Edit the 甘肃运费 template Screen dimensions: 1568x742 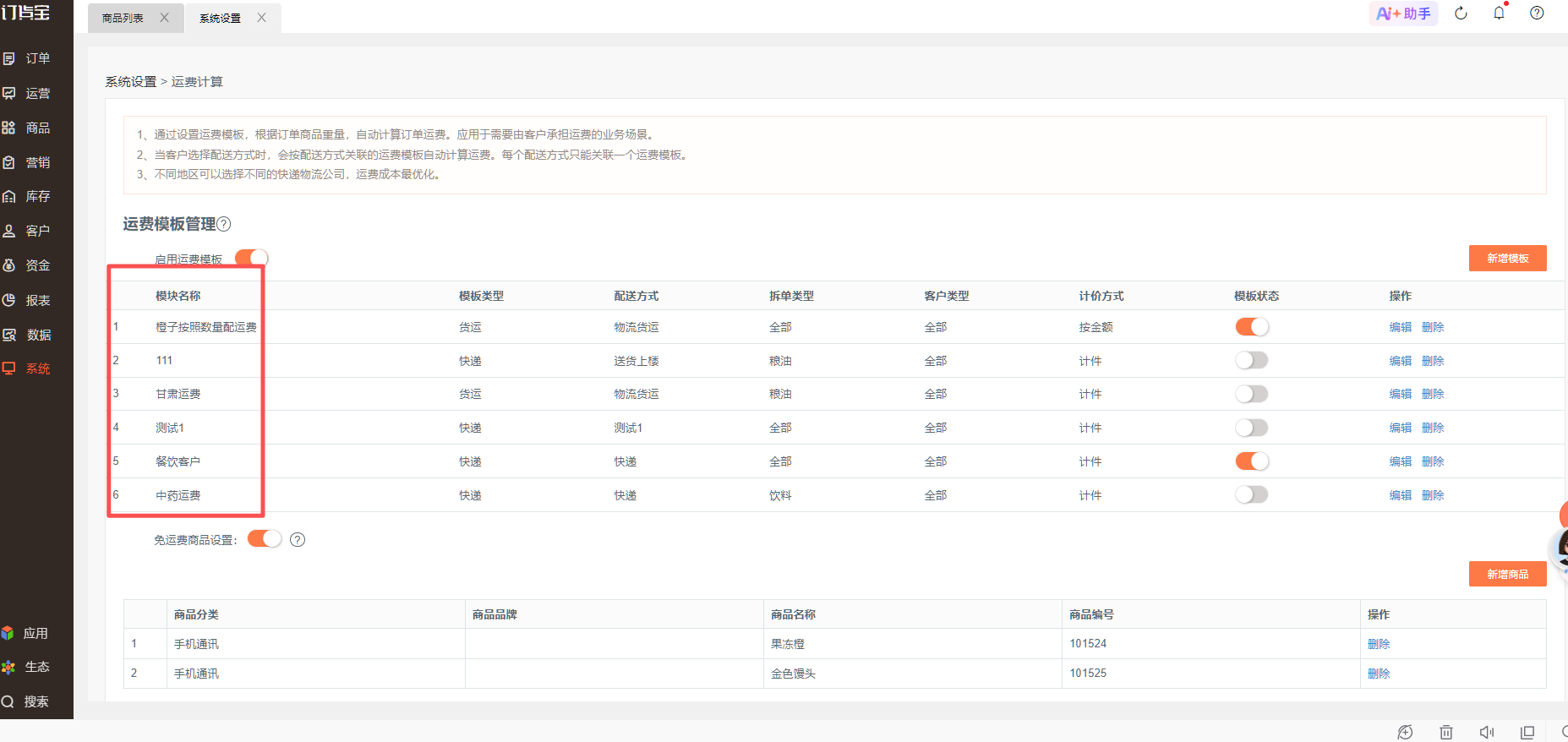click(1400, 394)
